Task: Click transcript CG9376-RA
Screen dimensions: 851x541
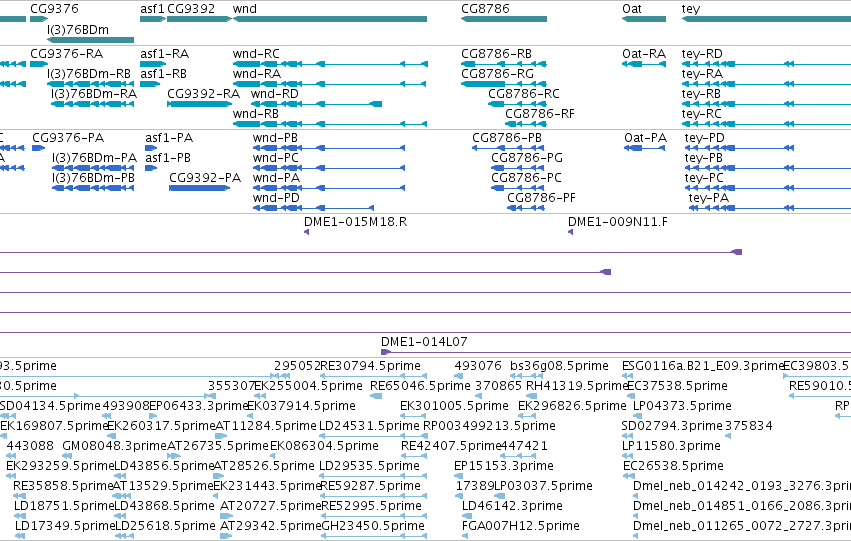Action: coord(66,54)
